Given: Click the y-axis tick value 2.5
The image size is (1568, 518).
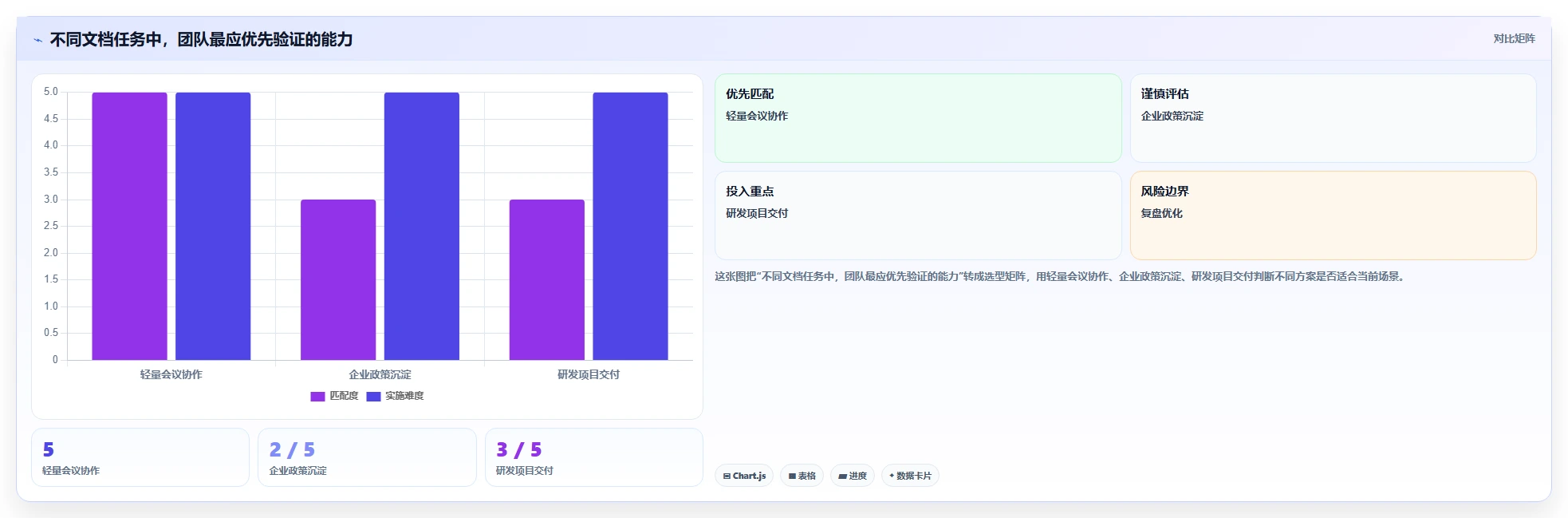Looking at the screenshot, I should coord(51,226).
